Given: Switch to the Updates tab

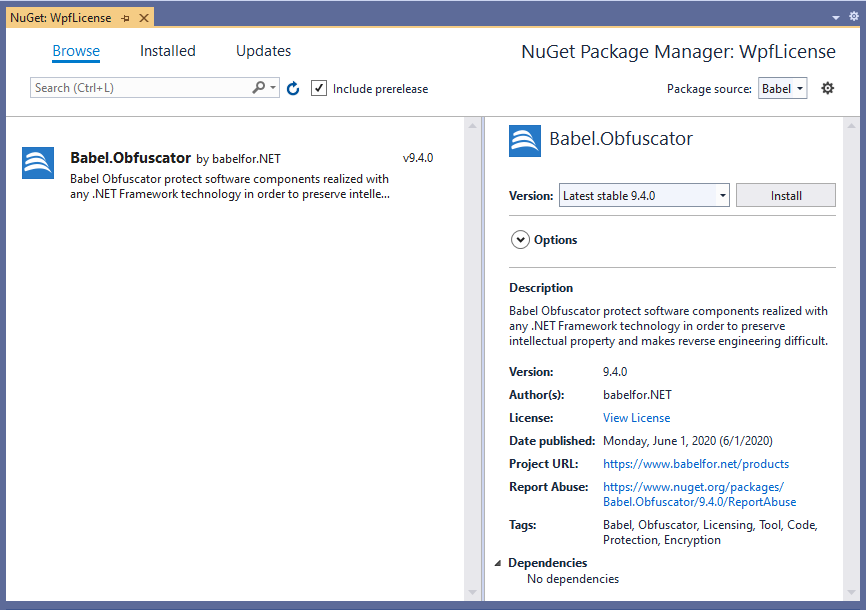Looking at the screenshot, I should [263, 51].
